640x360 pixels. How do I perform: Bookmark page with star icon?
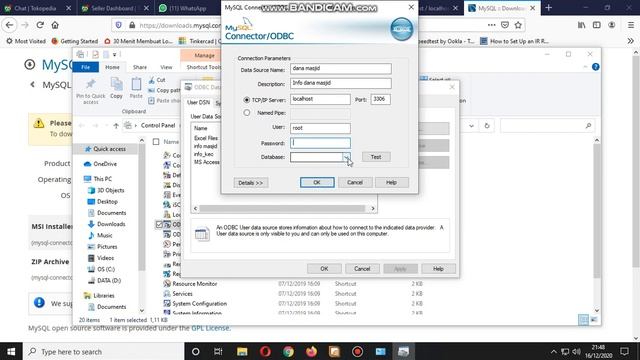518,25
